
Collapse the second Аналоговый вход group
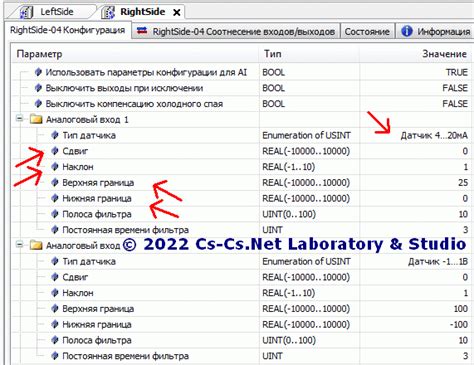pyautogui.click(x=20, y=245)
